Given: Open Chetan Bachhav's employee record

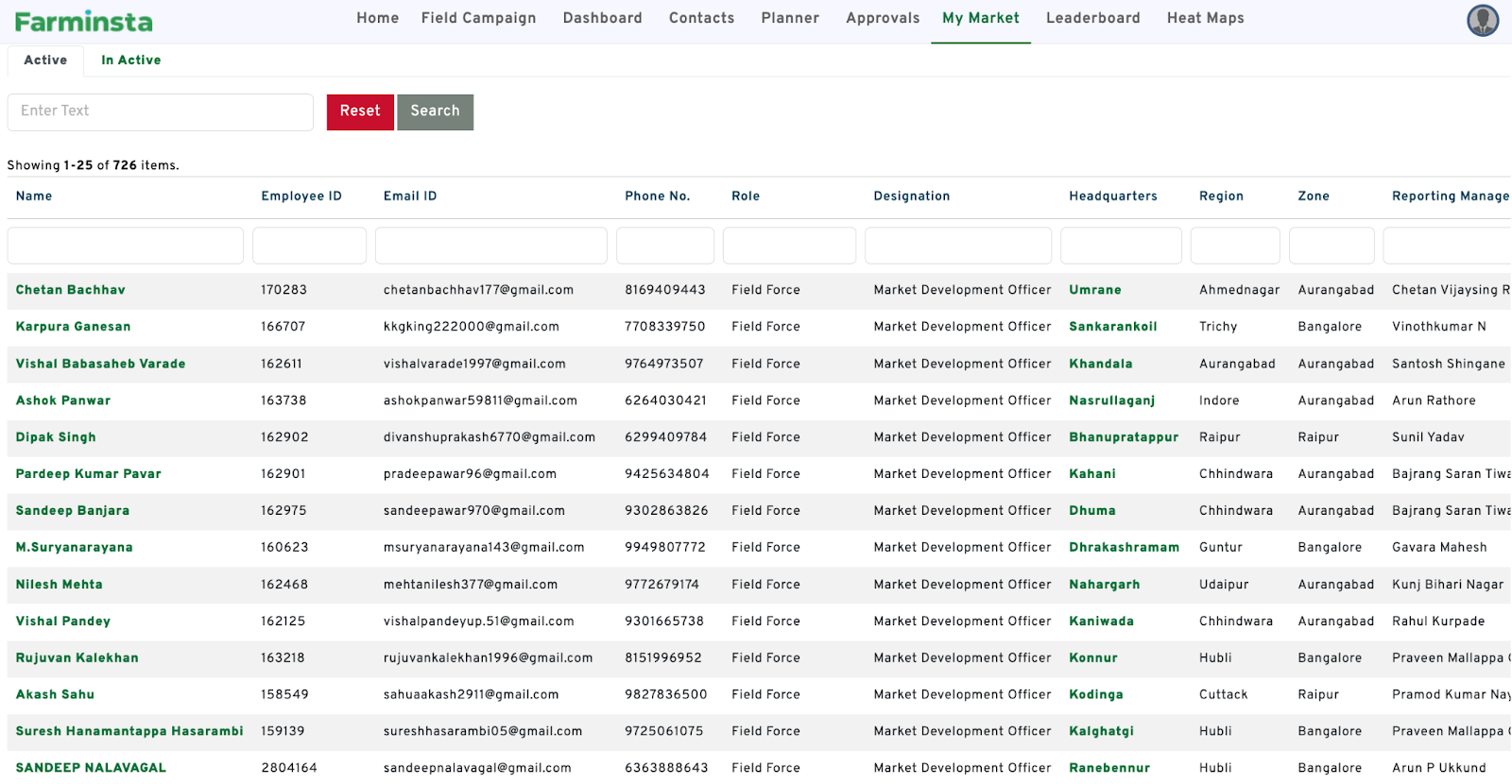Looking at the screenshot, I should (70, 290).
